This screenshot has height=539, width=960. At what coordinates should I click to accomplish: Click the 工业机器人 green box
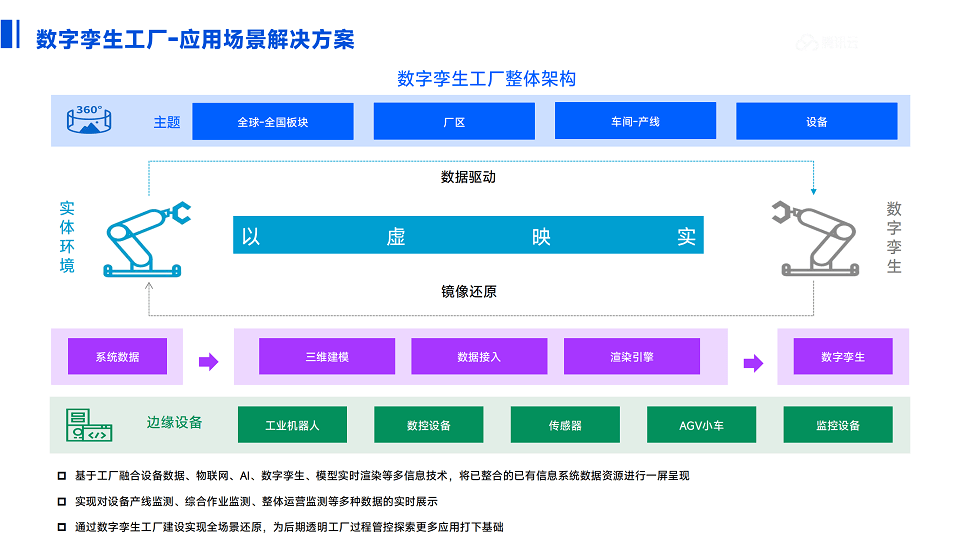click(x=293, y=424)
